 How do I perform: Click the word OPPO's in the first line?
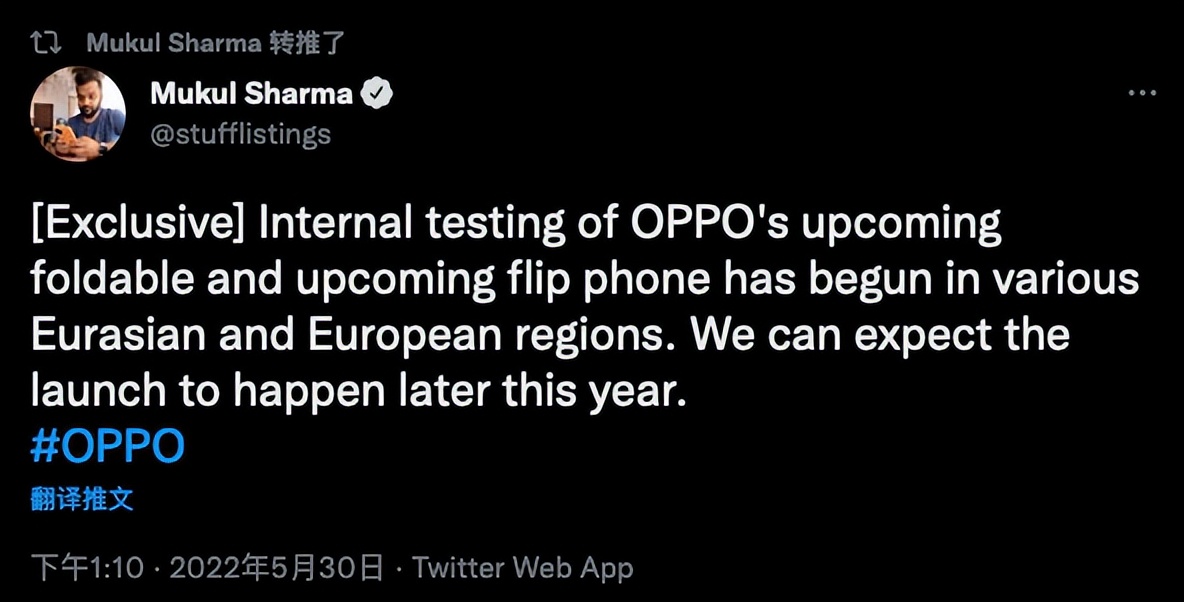710,225
